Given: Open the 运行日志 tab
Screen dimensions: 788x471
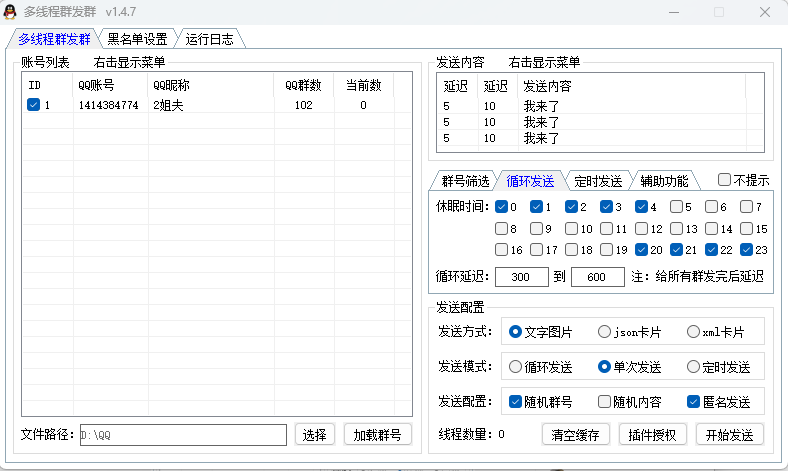Looking at the screenshot, I should (x=211, y=39).
